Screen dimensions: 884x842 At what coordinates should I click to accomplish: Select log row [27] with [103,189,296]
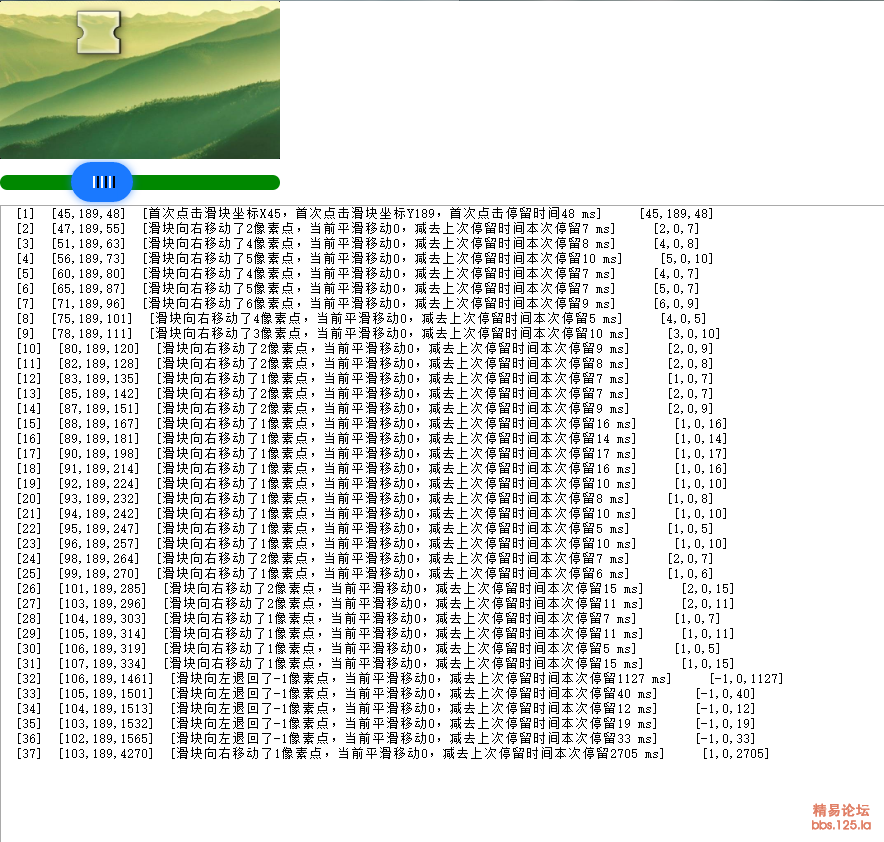tap(375, 604)
